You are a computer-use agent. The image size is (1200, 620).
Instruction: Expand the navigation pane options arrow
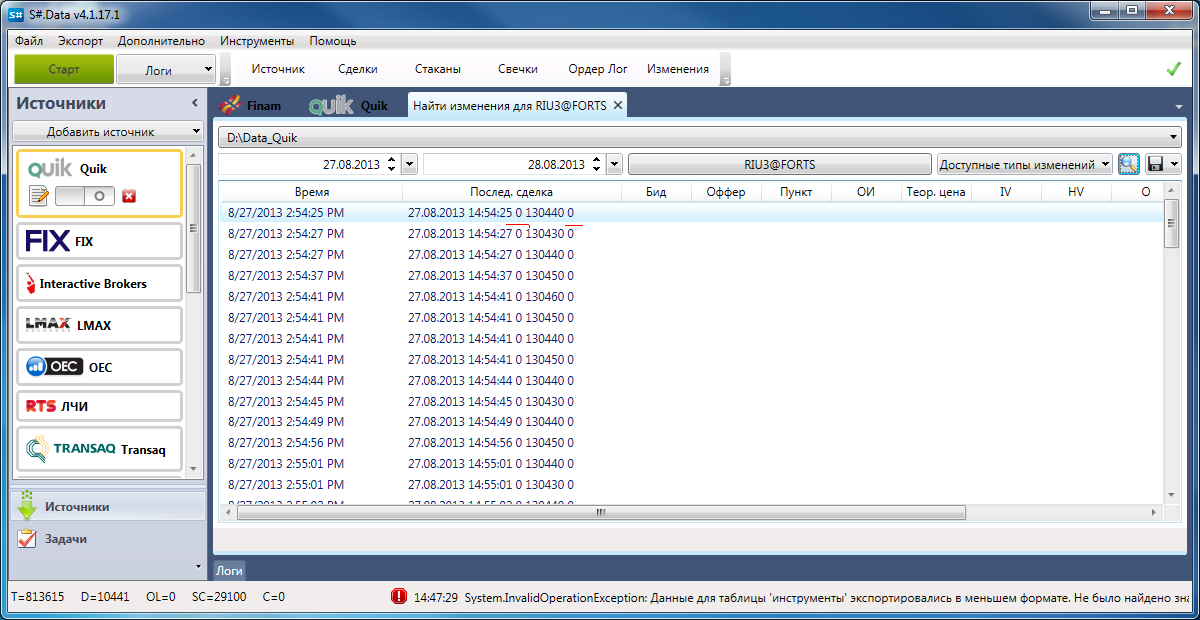coord(197,566)
